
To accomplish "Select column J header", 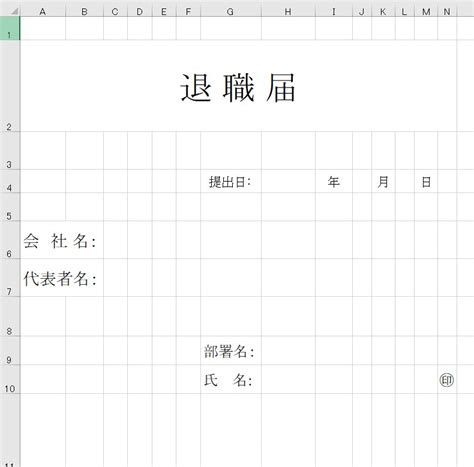I will click(362, 12).
